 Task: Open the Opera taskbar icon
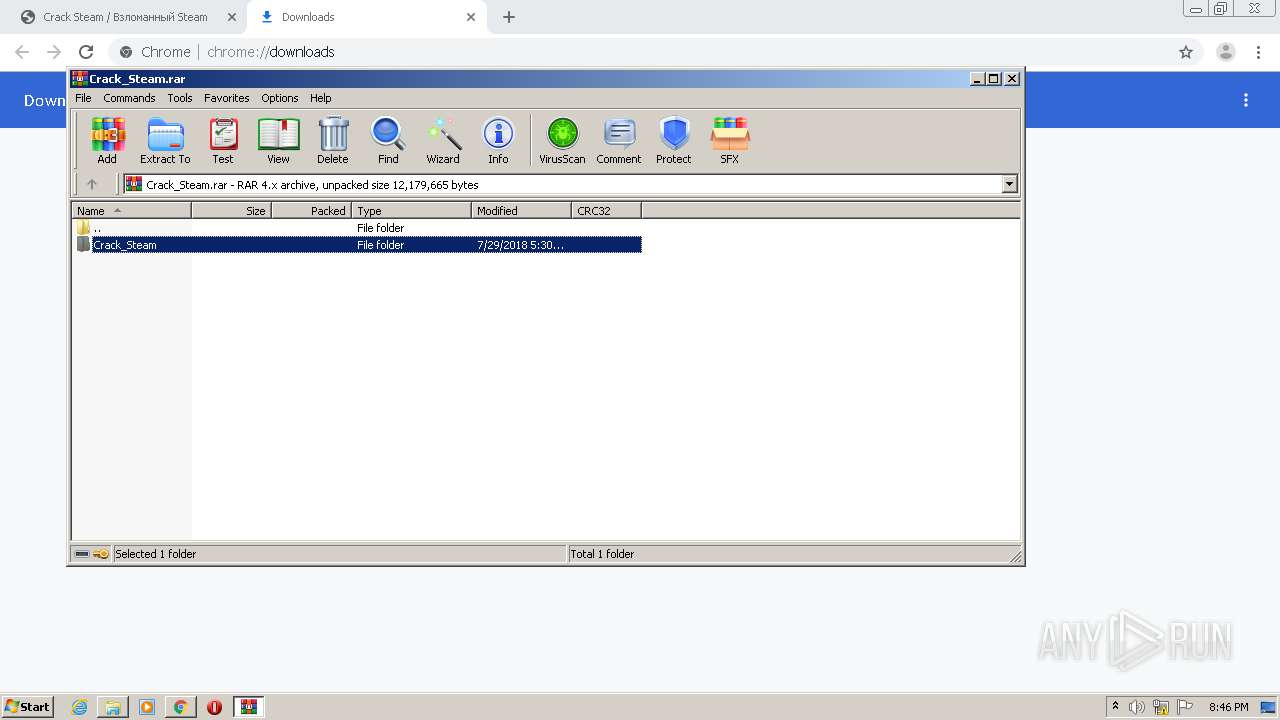tap(214, 707)
